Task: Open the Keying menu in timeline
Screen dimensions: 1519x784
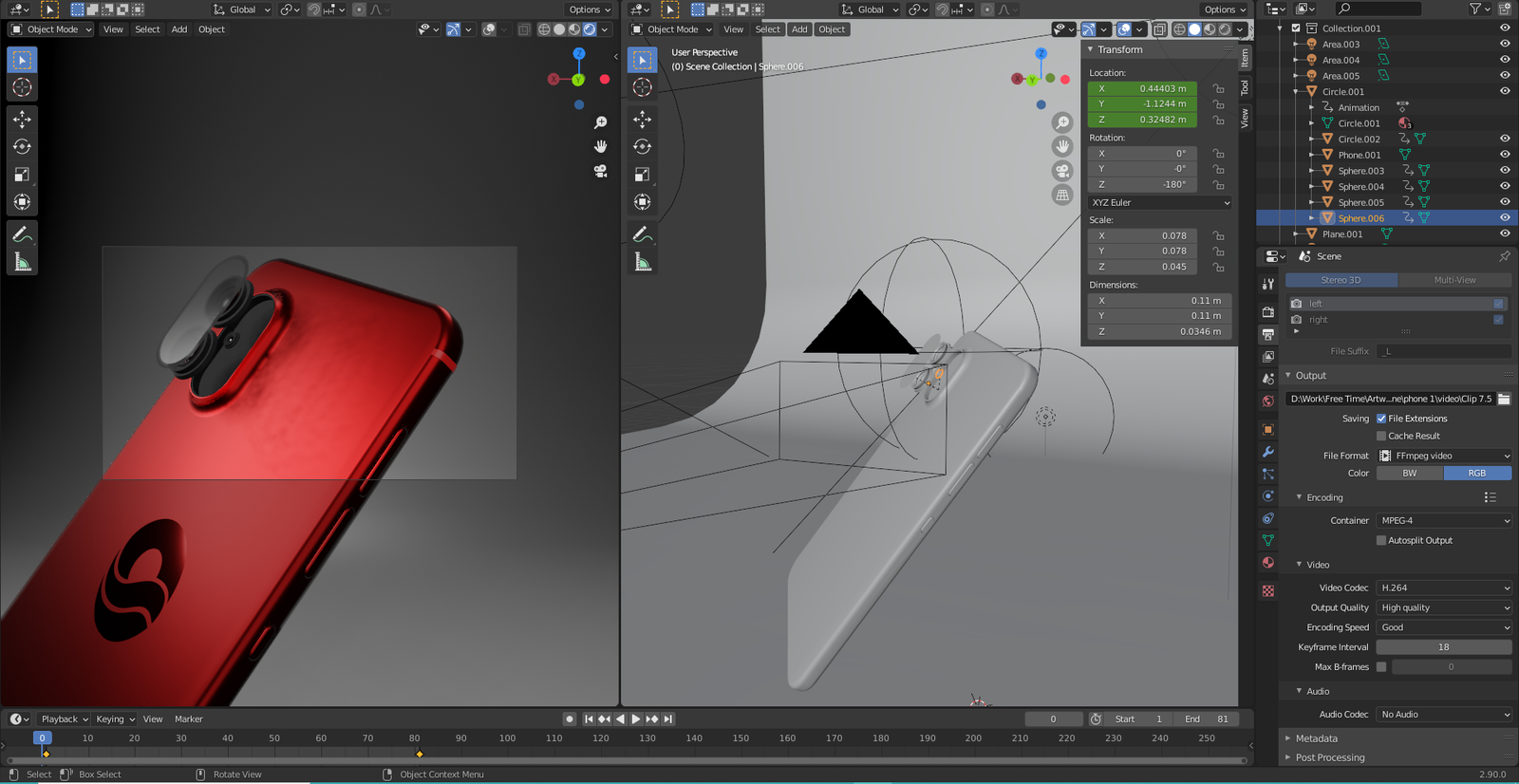Action: pos(114,719)
